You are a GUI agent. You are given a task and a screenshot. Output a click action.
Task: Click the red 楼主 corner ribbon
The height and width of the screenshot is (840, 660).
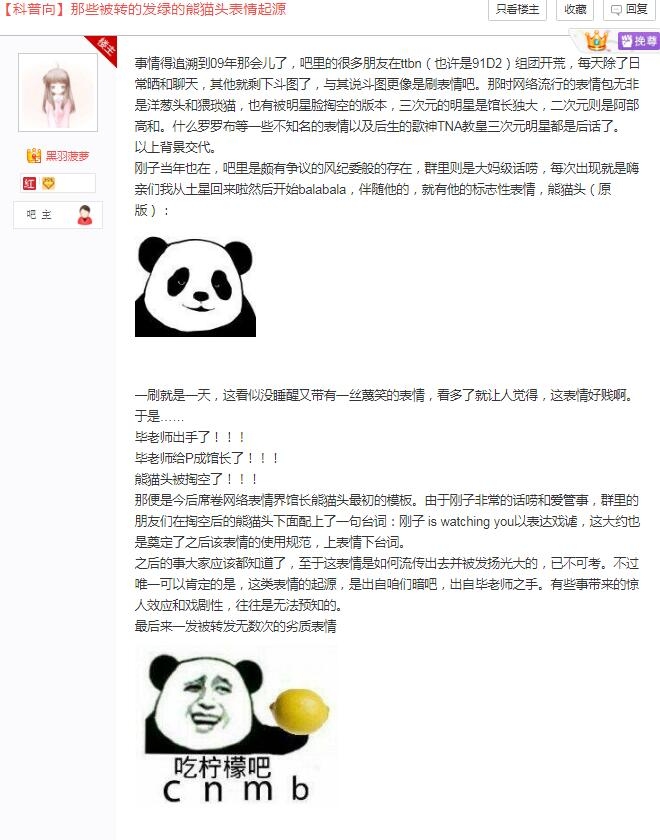click(102, 49)
